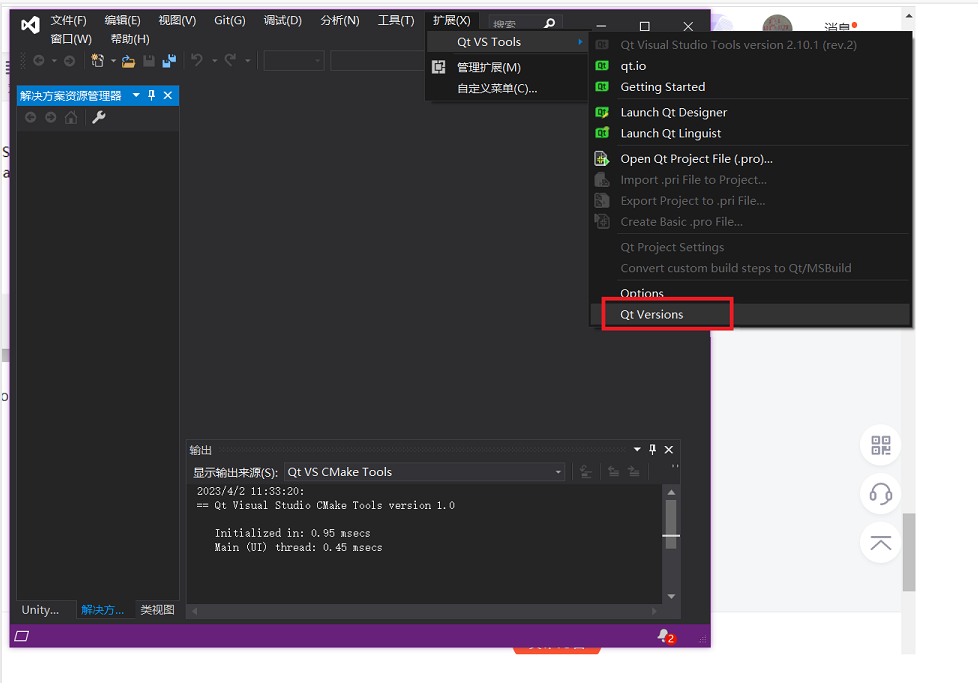This screenshot has width=978, height=683.
Task: Click the Solution Explorer home icon
Action: pos(71,117)
